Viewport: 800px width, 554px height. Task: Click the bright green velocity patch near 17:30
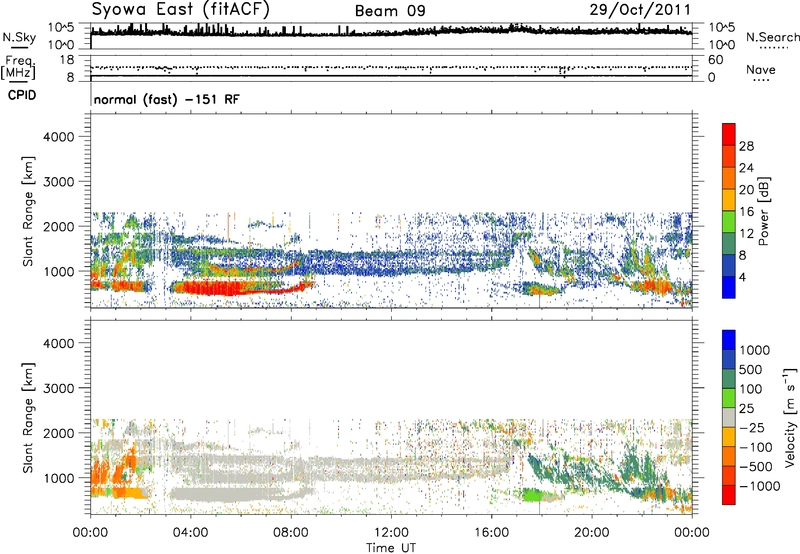tap(533, 495)
